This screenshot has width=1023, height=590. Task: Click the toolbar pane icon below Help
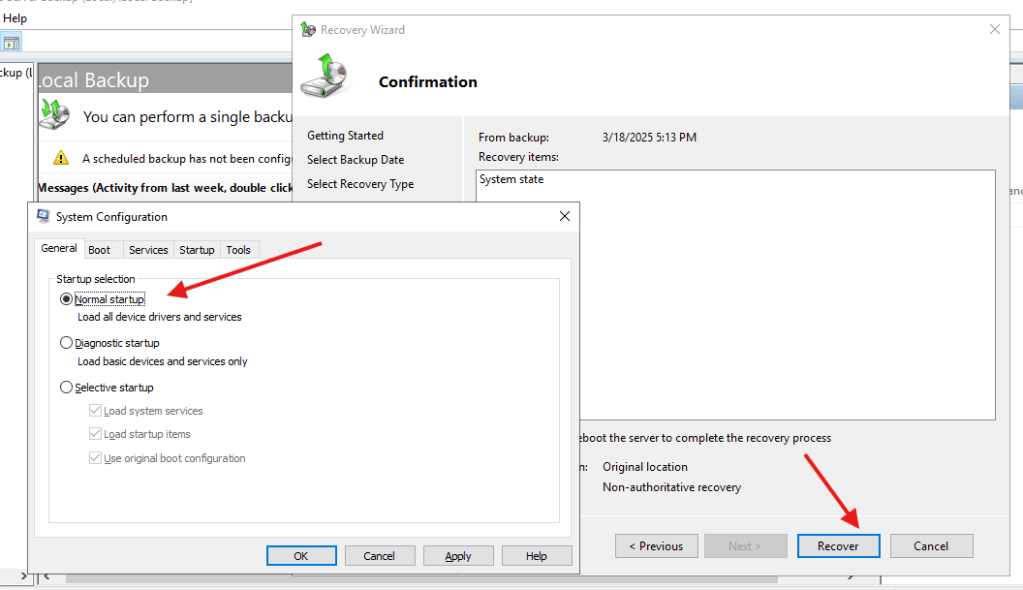11,42
